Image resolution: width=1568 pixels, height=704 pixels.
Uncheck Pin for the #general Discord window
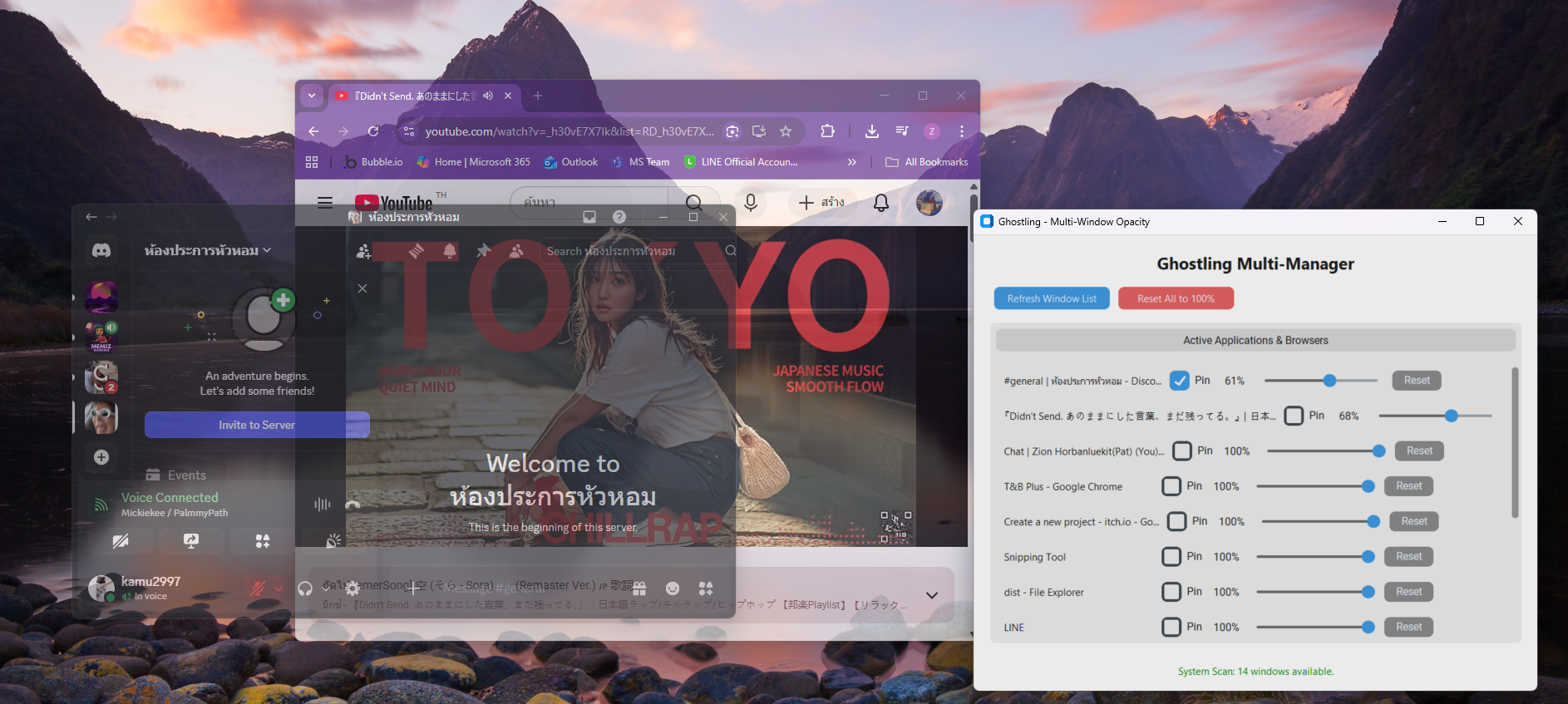tap(1180, 381)
